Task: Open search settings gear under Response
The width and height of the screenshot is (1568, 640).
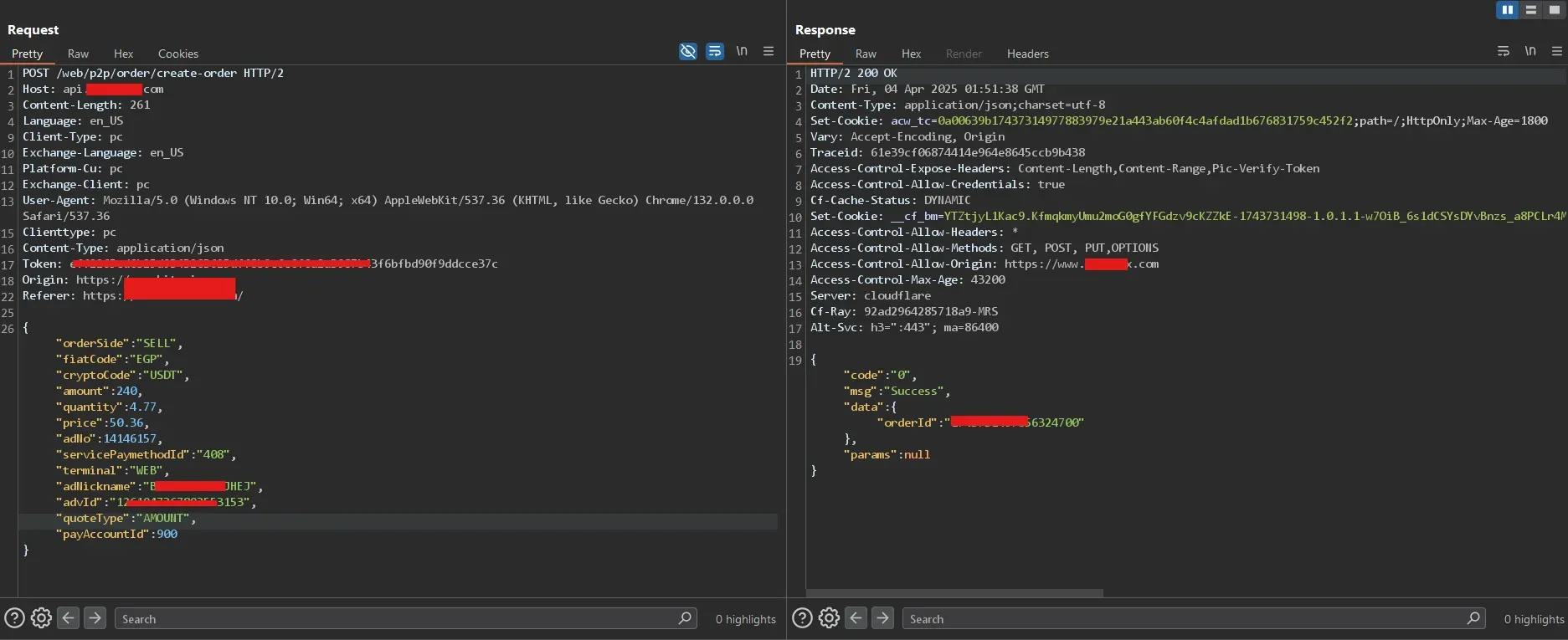Action: coord(829,618)
